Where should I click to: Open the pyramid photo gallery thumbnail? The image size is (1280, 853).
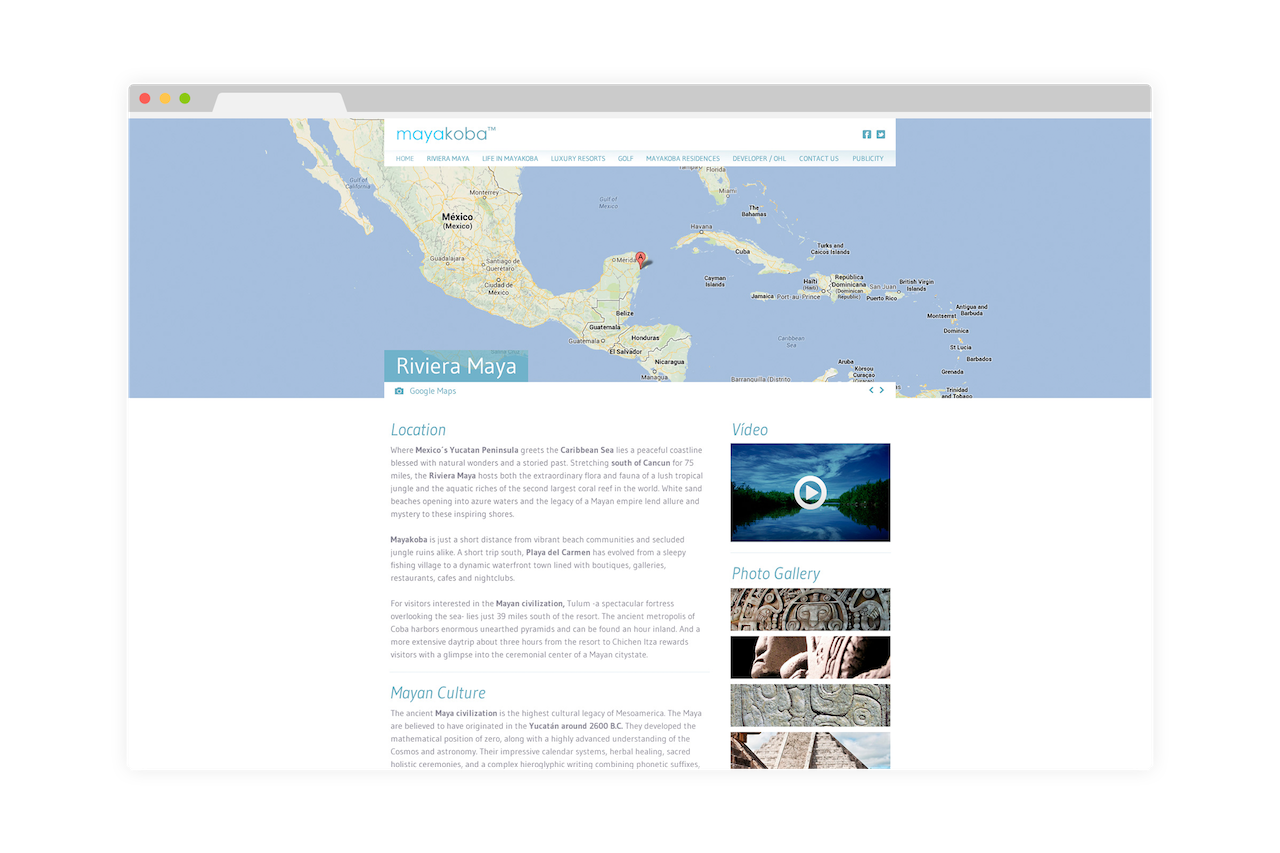coord(810,750)
